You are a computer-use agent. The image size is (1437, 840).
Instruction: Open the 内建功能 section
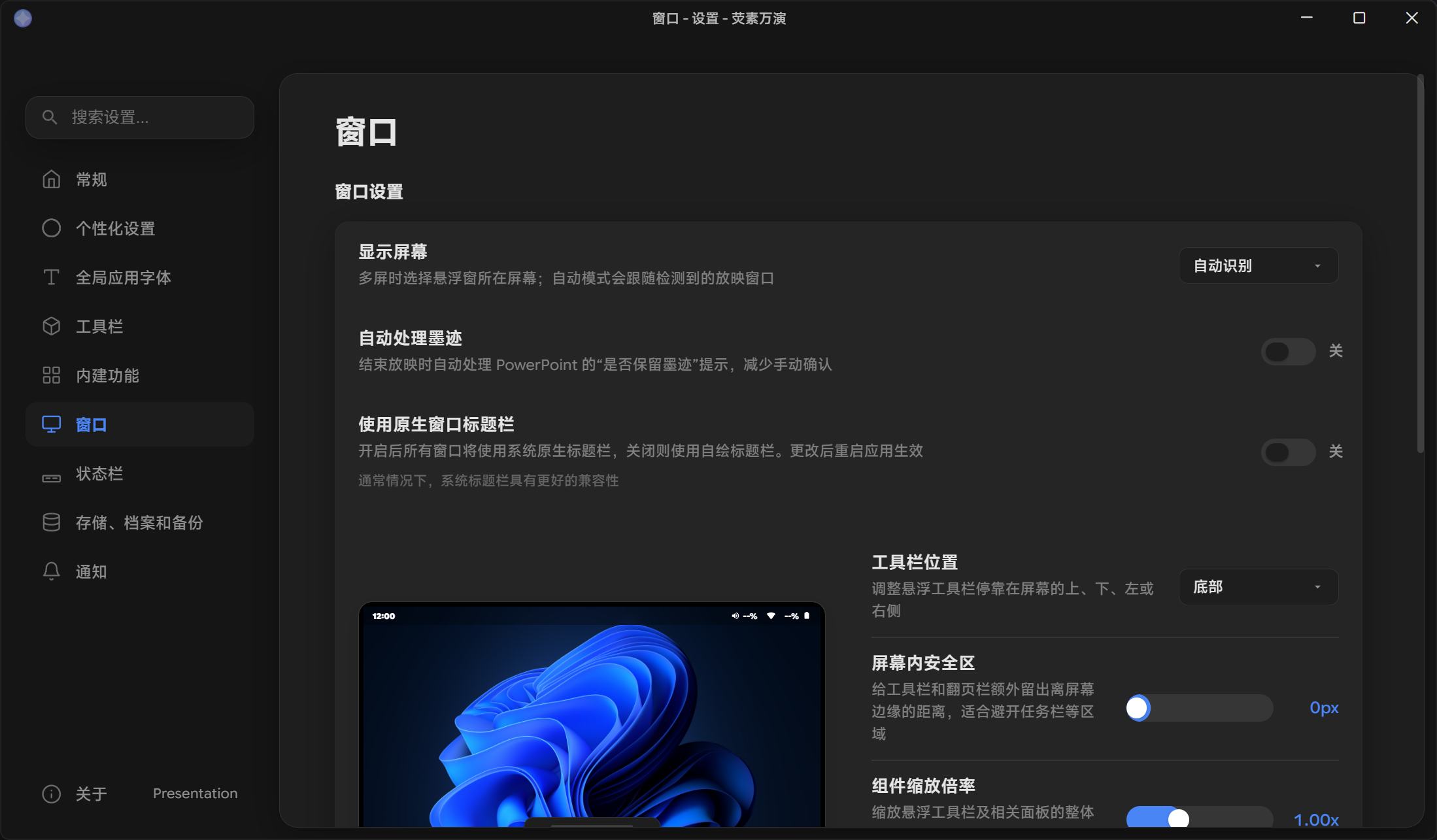pos(140,375)
